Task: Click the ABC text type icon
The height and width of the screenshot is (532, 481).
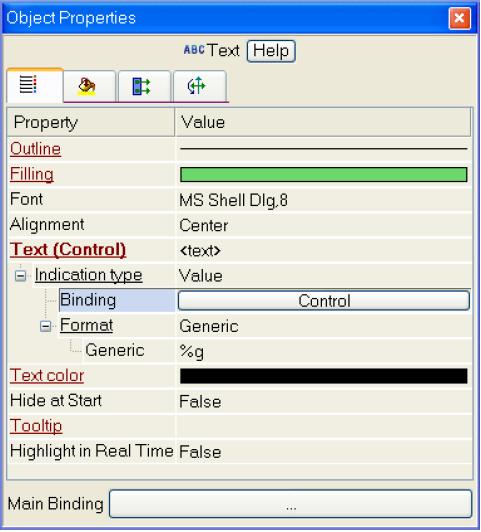Action: (x=194, y=50)
